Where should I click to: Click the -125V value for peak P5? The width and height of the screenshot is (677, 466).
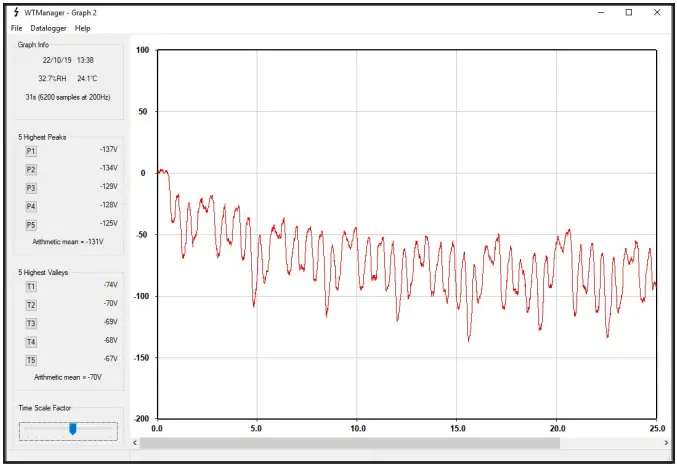click(x=109, y=223)
